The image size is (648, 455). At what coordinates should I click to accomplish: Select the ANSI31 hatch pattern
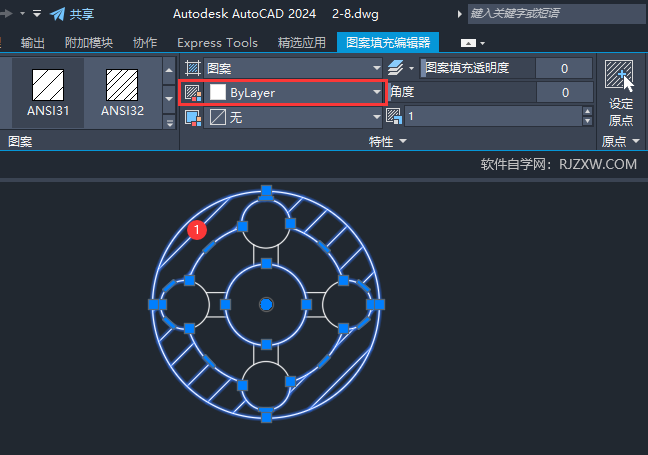[48, 93]
